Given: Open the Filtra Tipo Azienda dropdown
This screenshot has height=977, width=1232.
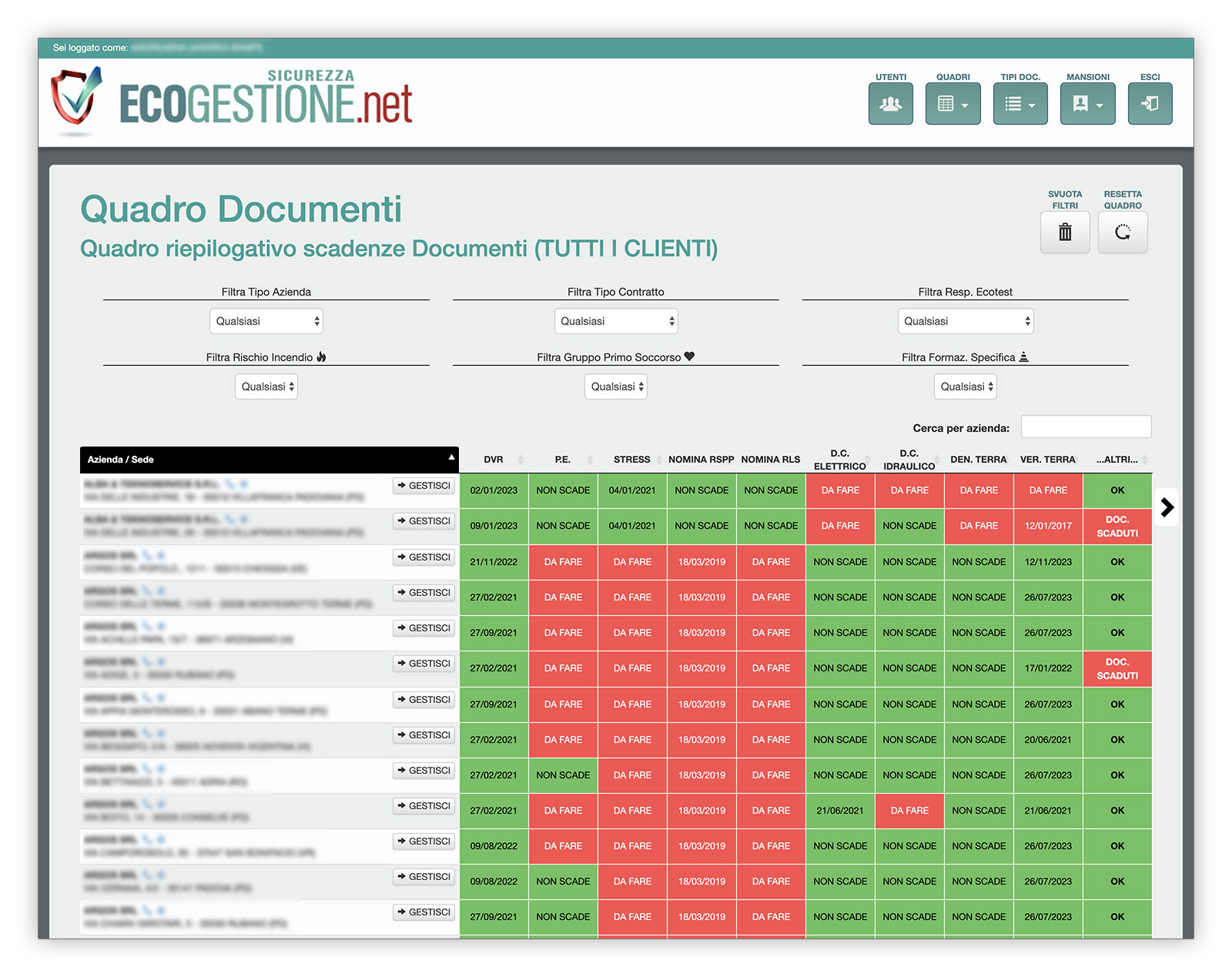Looking at the screenshot, I should pyautogui.click(x=266, y=321).
